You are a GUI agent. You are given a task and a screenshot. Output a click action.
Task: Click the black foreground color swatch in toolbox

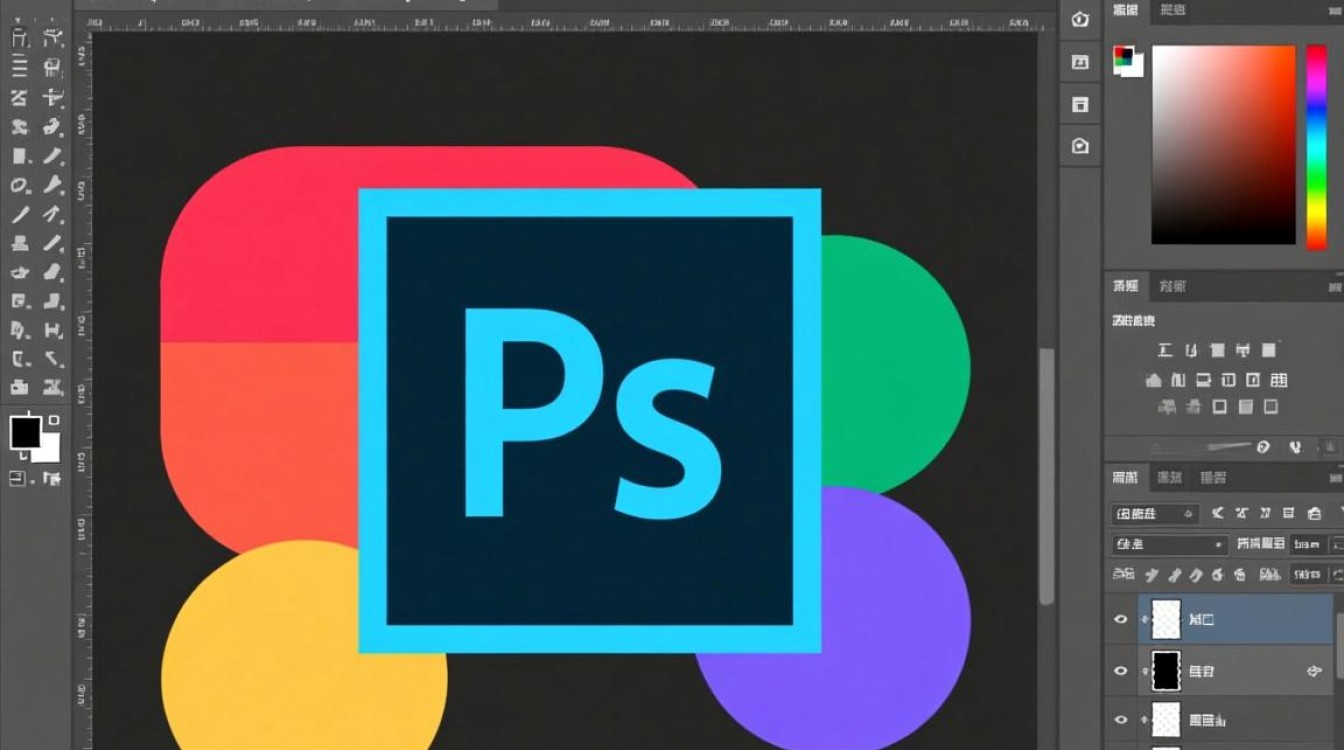point(25,432)
